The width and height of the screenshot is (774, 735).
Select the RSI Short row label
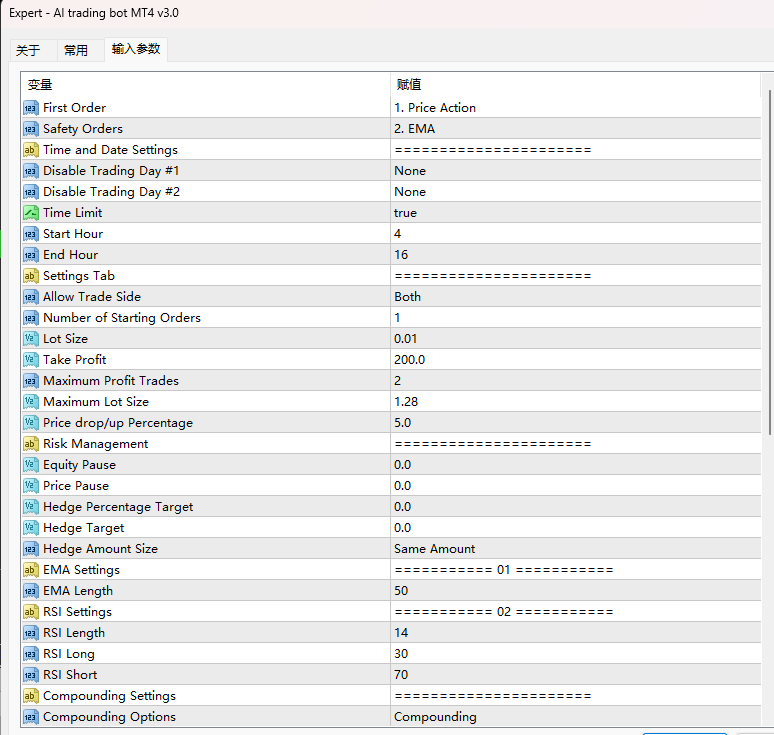point(70,675)
